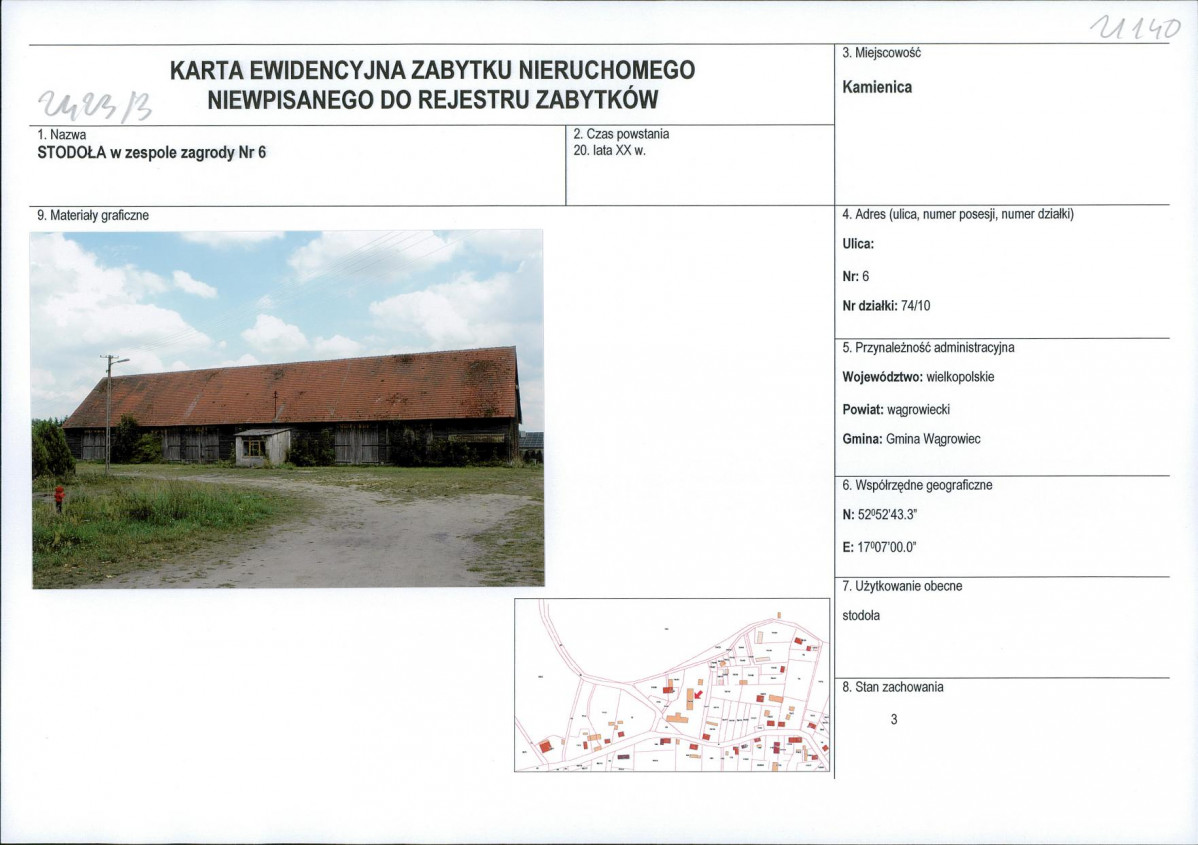Image resolution: width=1198 pixels, height=845 pixels.
Task: Select the condition value '3'
Action: click(894, 720)
